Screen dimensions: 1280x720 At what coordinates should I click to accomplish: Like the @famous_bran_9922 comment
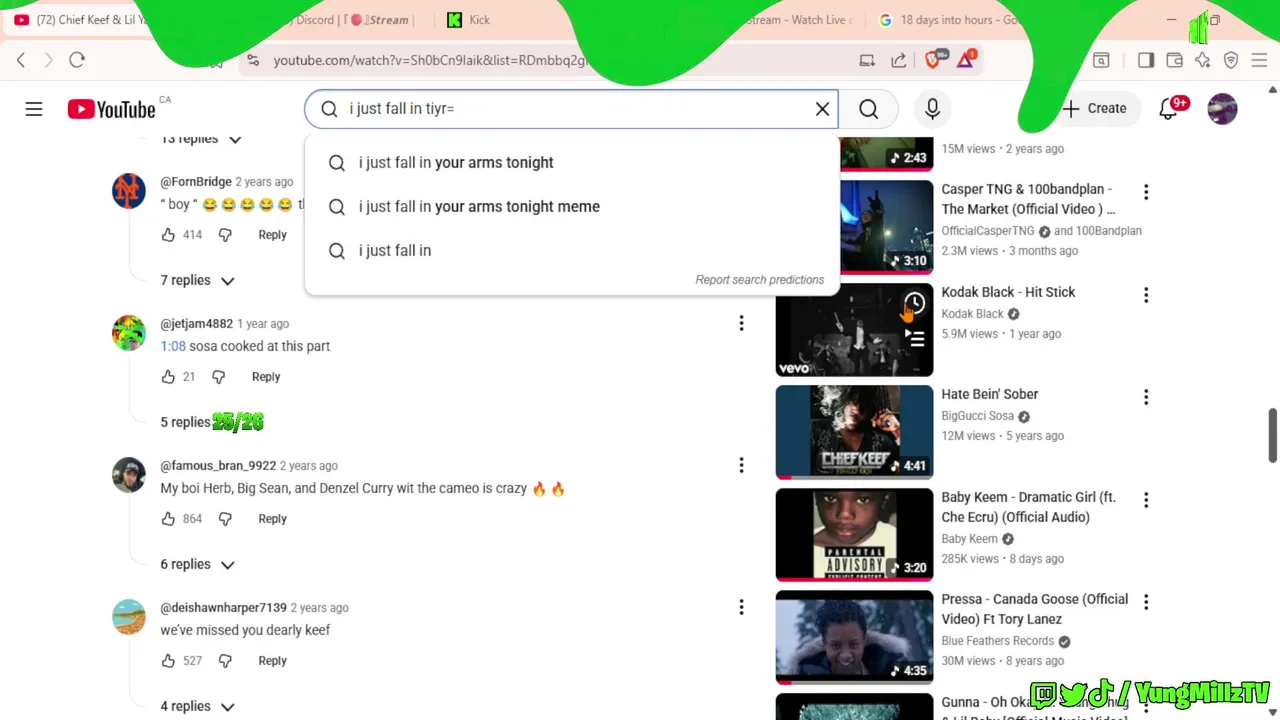tap(168, 519)
